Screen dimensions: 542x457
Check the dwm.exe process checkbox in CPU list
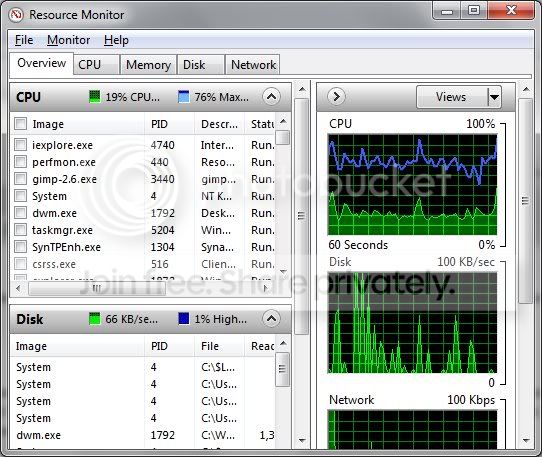pyautogui.click(x=20, y=213)
